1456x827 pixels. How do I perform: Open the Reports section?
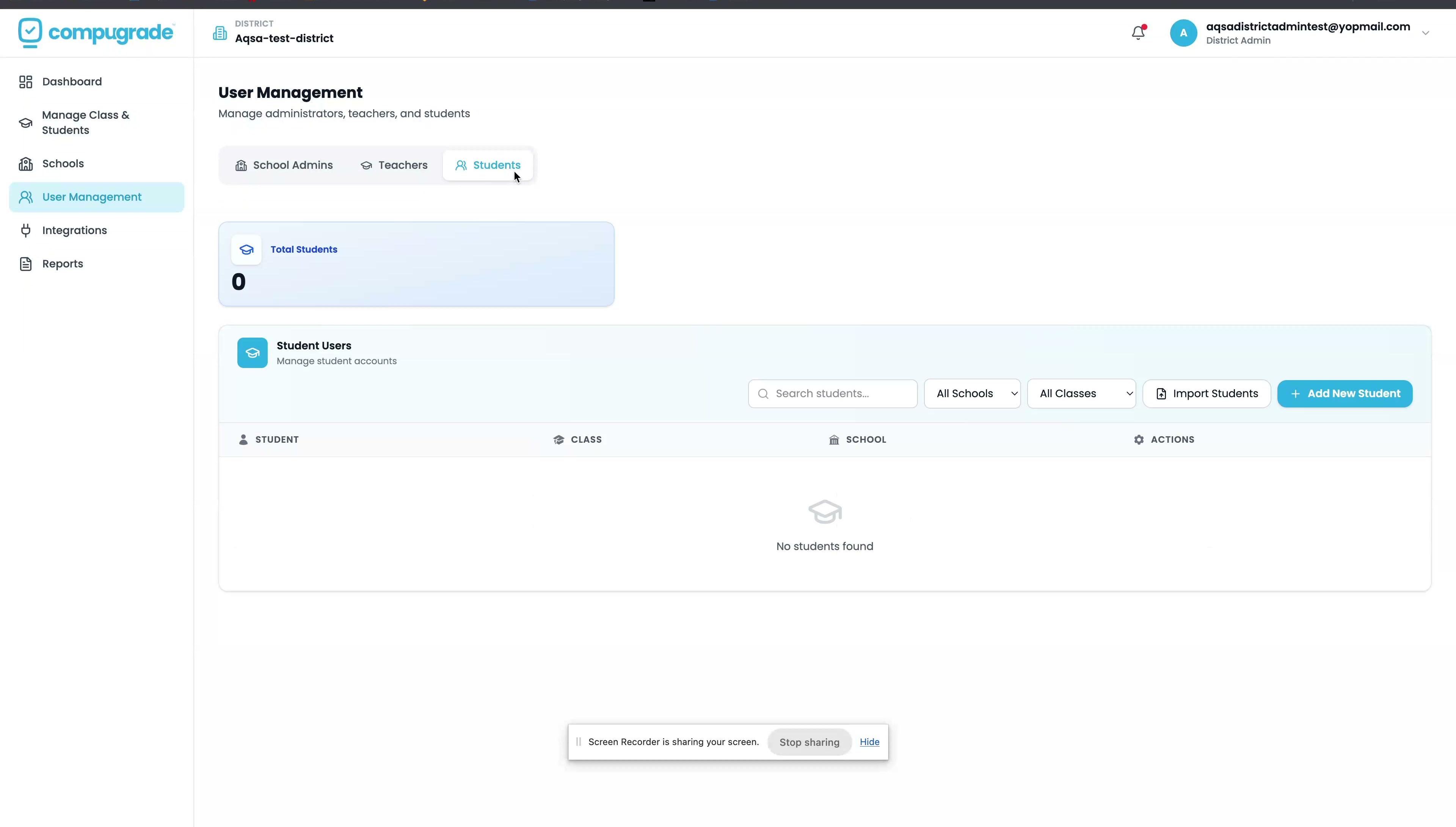(97, 264)
